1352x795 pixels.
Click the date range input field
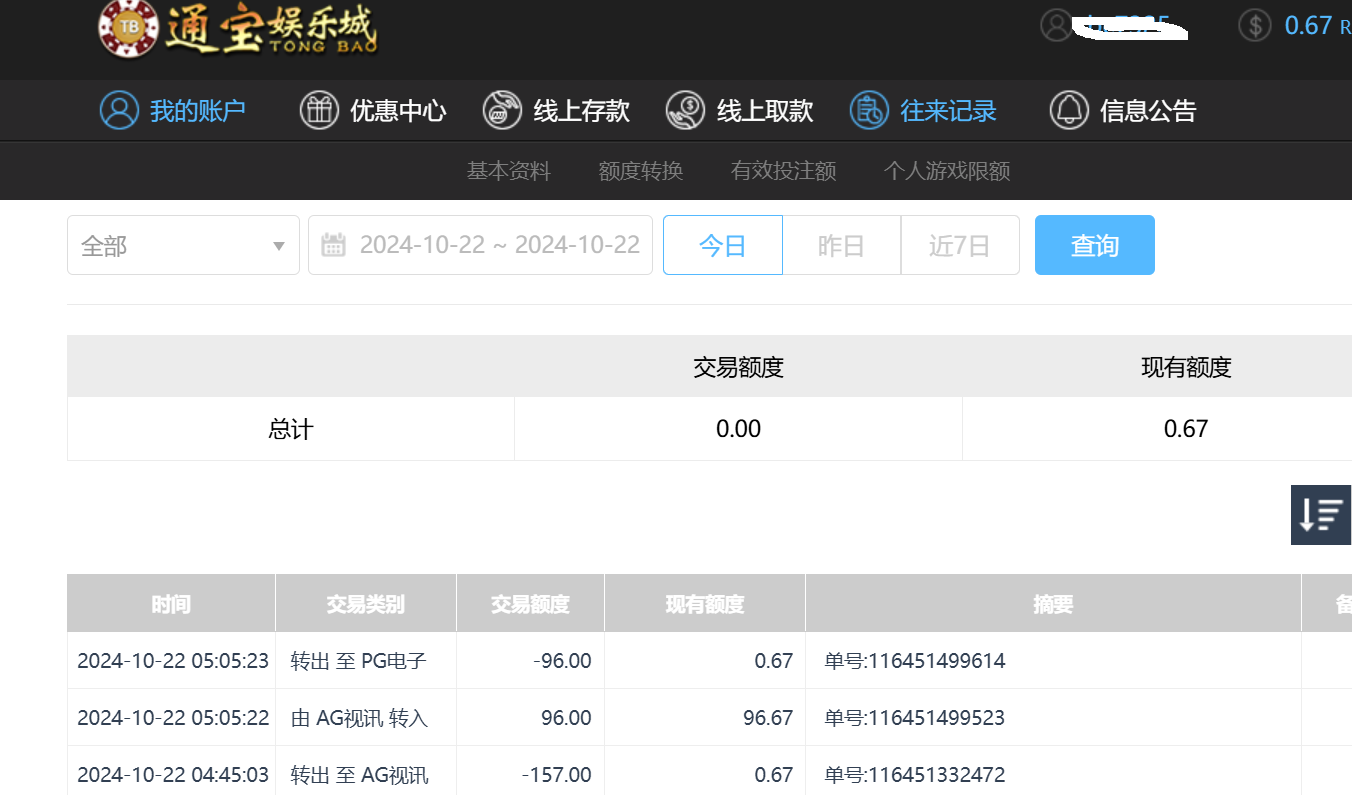(x=499, y=245)
